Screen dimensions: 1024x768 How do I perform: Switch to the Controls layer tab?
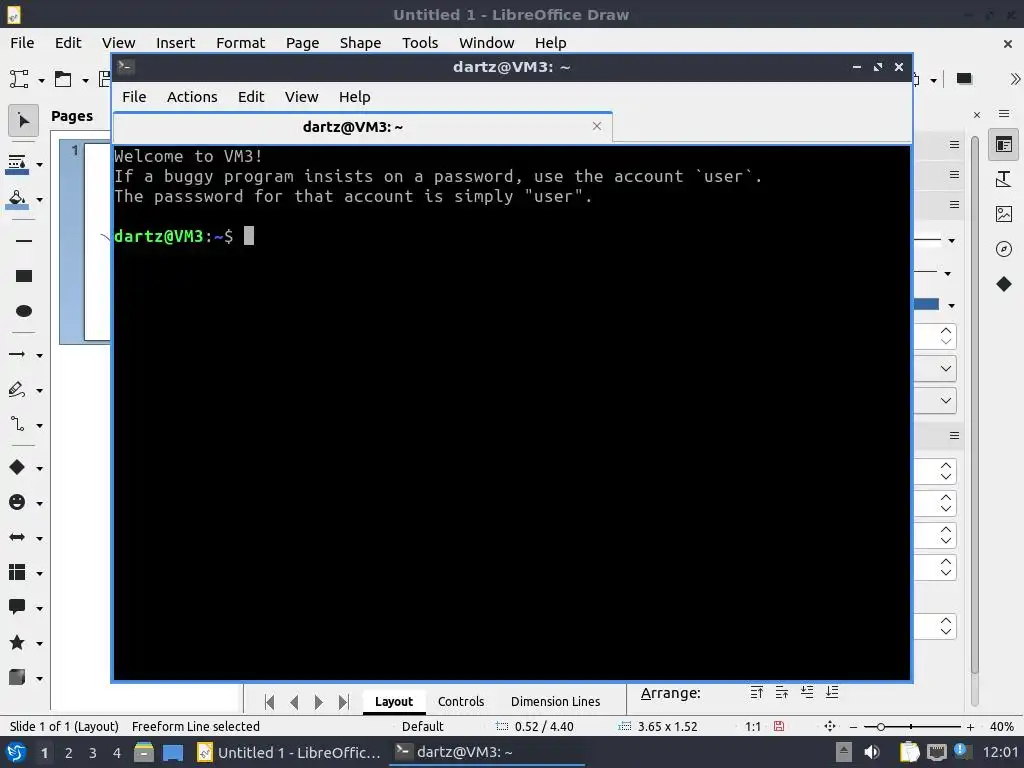461,701
